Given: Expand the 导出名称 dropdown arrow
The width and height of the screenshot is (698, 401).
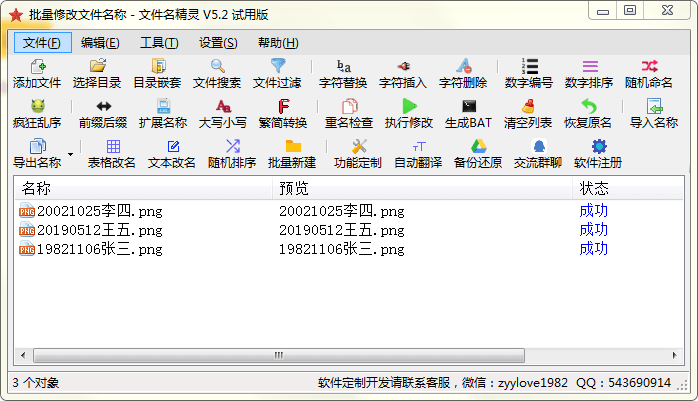Looking at the screenshot, I should click(x=70, y=154).
